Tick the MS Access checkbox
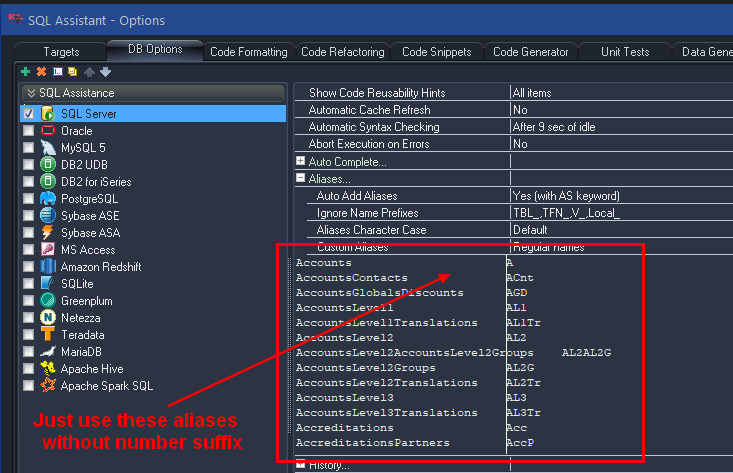The image size is (733, 473). [29, 250]
